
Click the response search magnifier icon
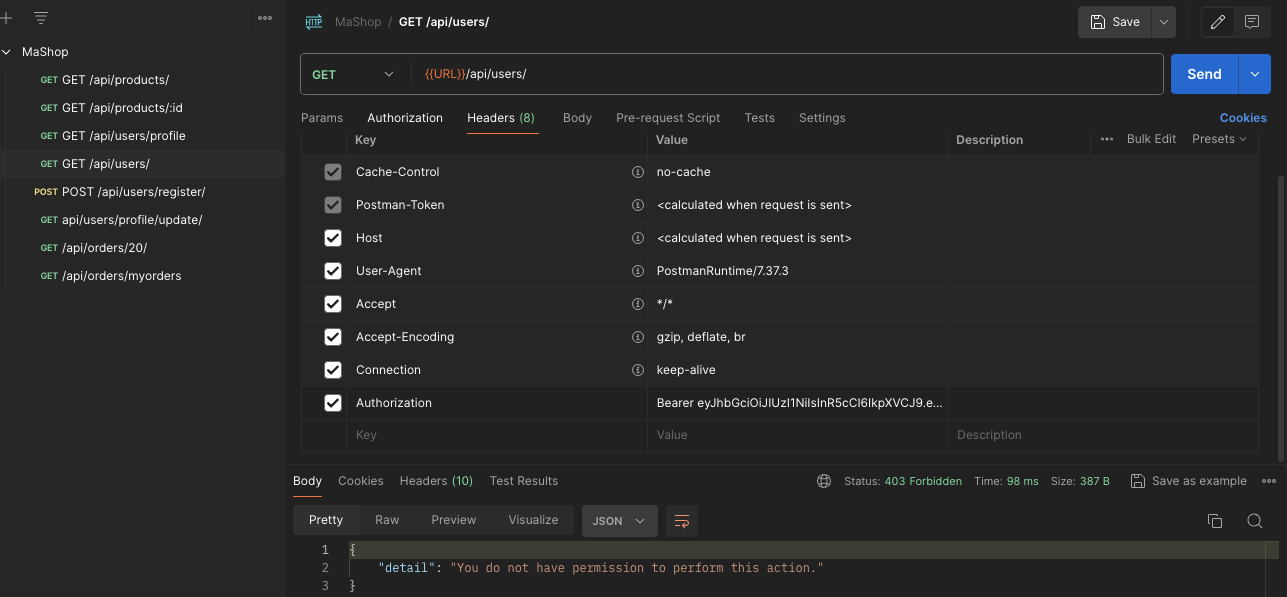pyautogui.click(x=1254, y=521)
